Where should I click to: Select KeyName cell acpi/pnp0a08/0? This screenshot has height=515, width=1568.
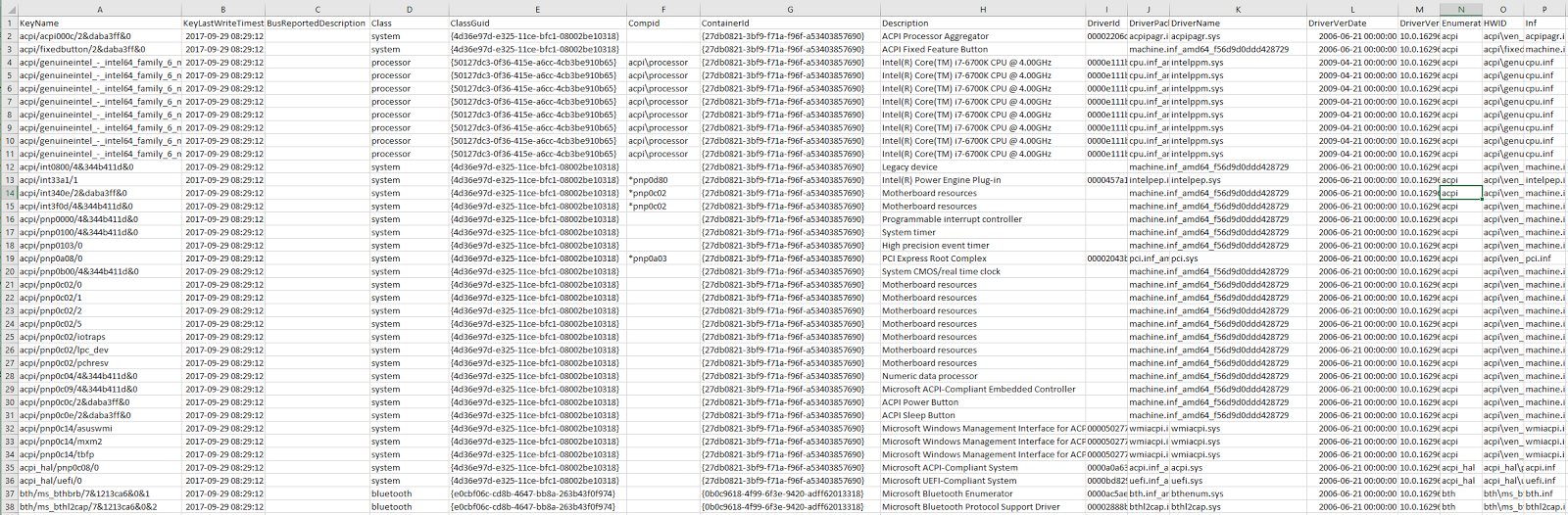[99, 258]
